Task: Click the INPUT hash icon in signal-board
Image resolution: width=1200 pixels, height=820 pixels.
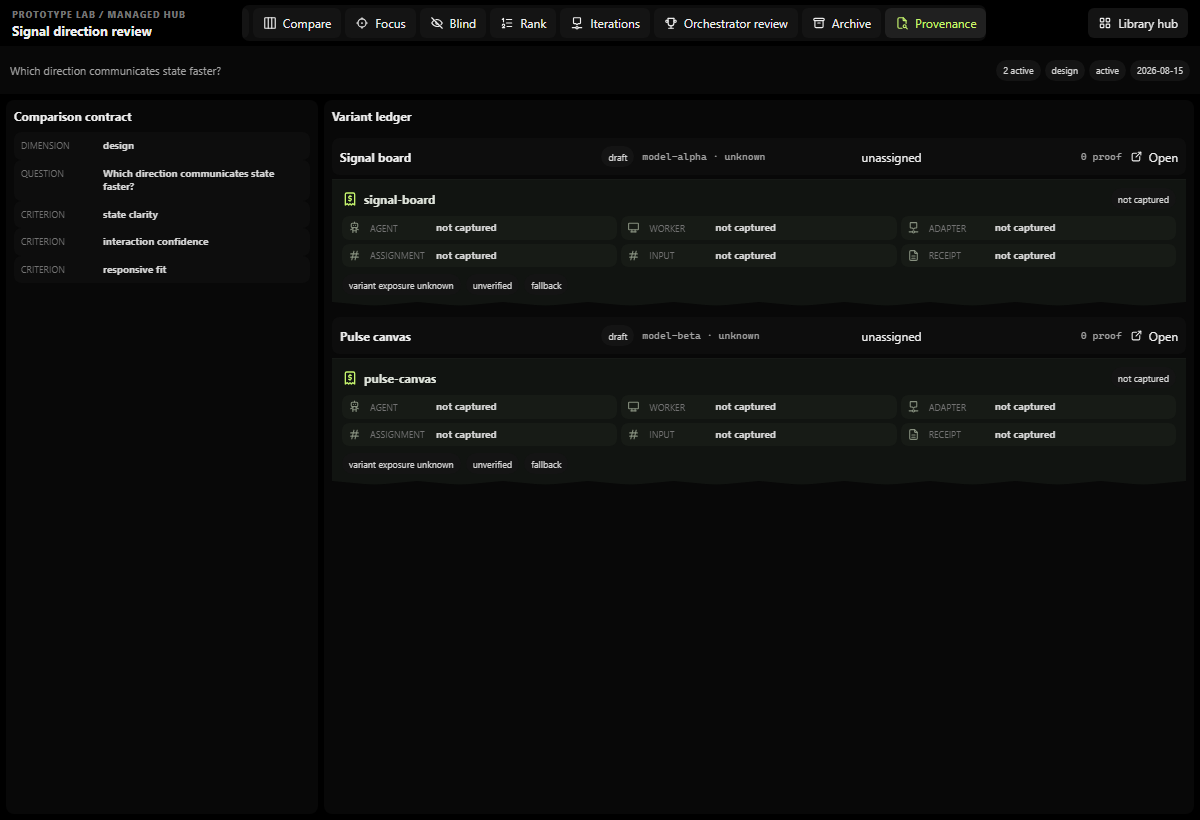Action: [633, 256]
